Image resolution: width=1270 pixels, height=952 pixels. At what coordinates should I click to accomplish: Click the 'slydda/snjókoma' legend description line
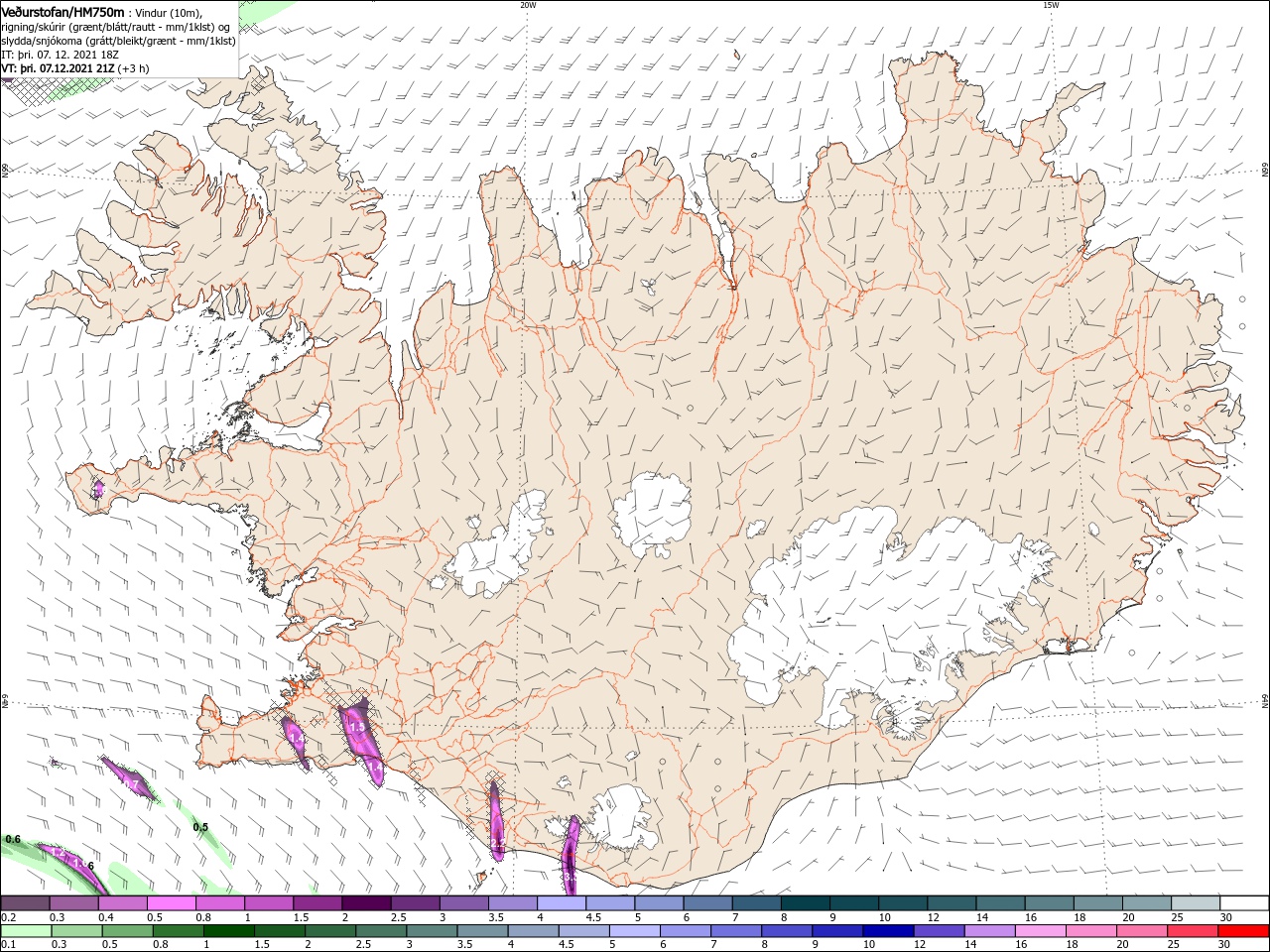(119, 41)
